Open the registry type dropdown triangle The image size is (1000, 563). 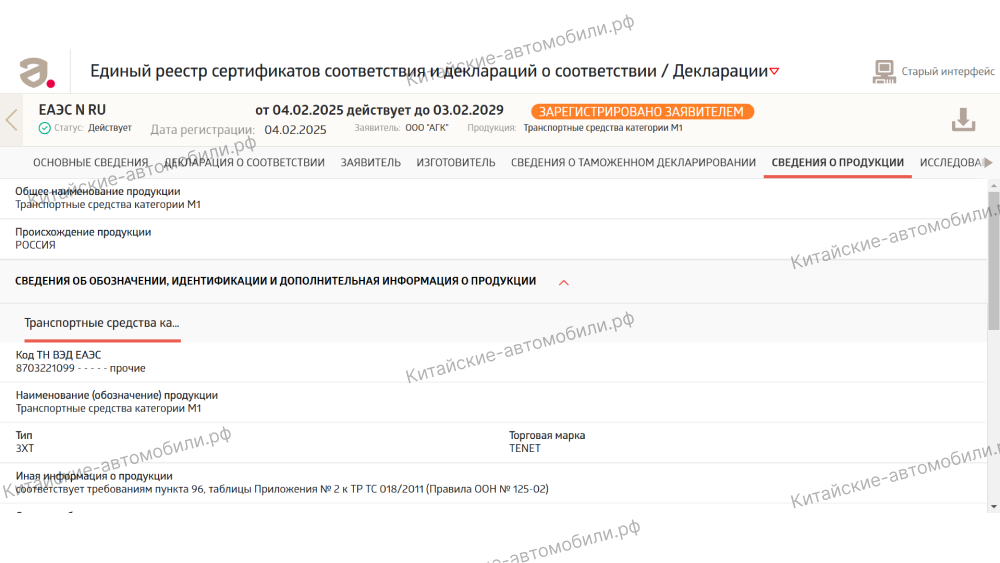774,71
